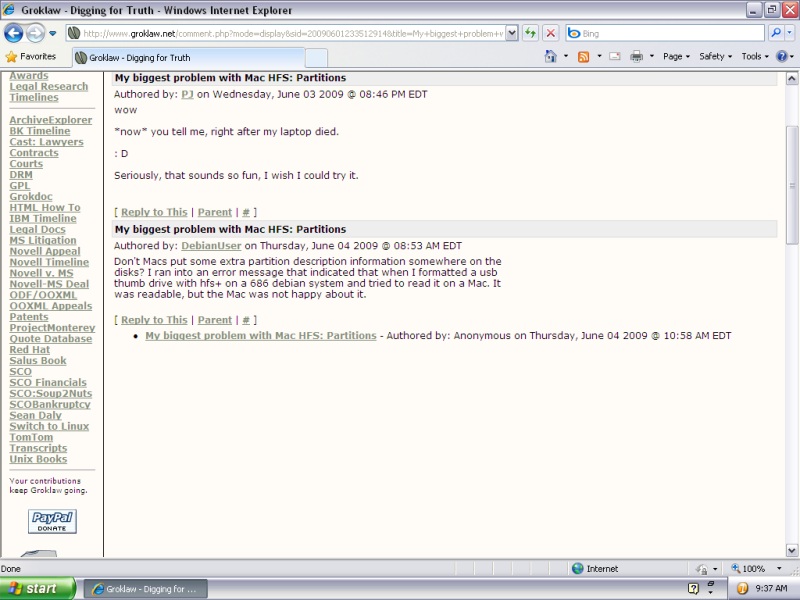Click the Groklaw taskbar button
Viewport: 800px width, 600px height.
tap(145, 589)
